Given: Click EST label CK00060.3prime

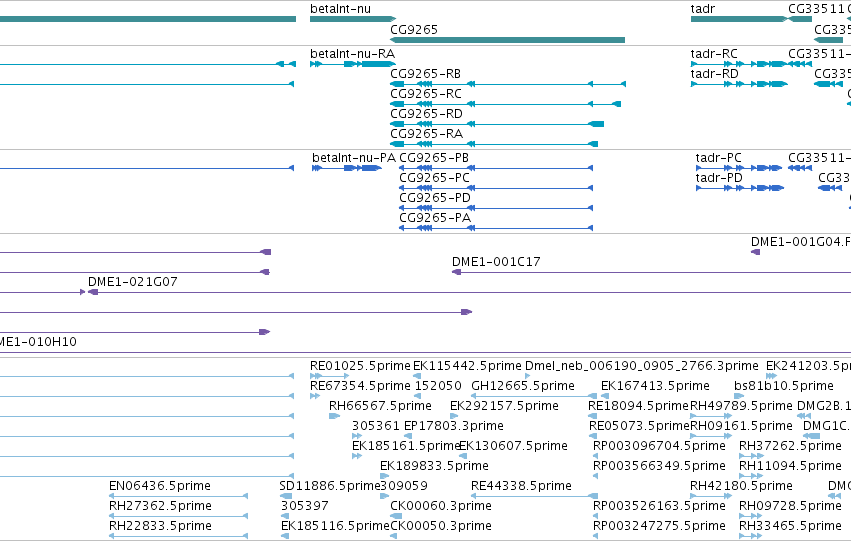Looking at the screenshot, I should click(x=441, y=507).
